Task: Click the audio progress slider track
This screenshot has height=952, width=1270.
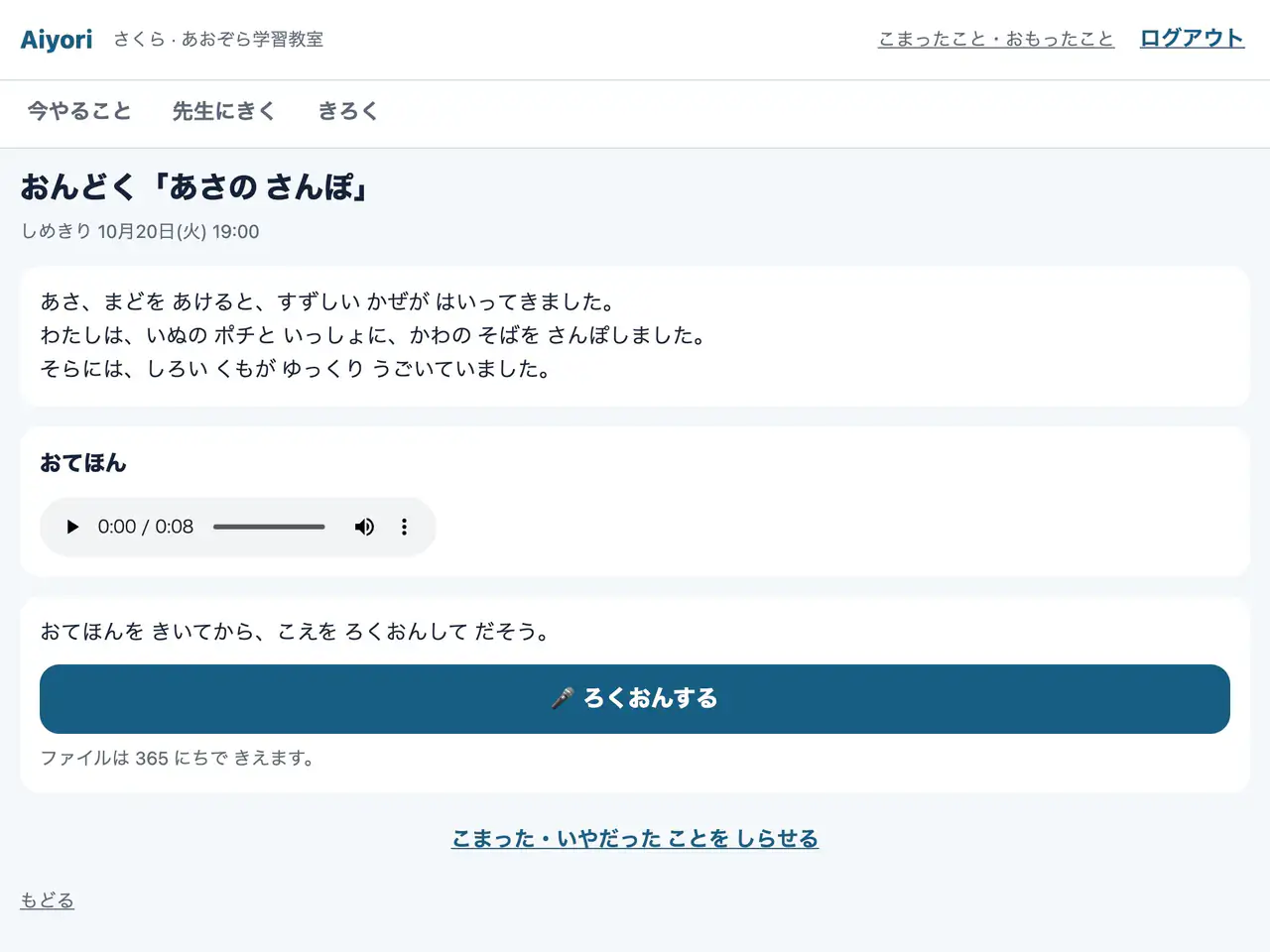Action: 269,527
